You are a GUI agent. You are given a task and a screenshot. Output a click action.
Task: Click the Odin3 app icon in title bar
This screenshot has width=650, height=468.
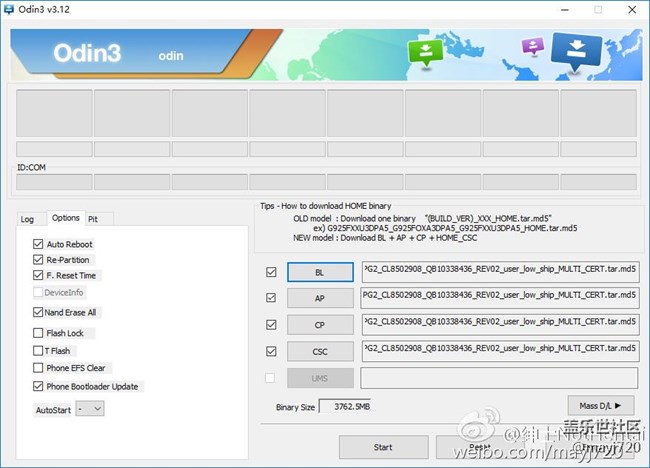tap(8, 9)
